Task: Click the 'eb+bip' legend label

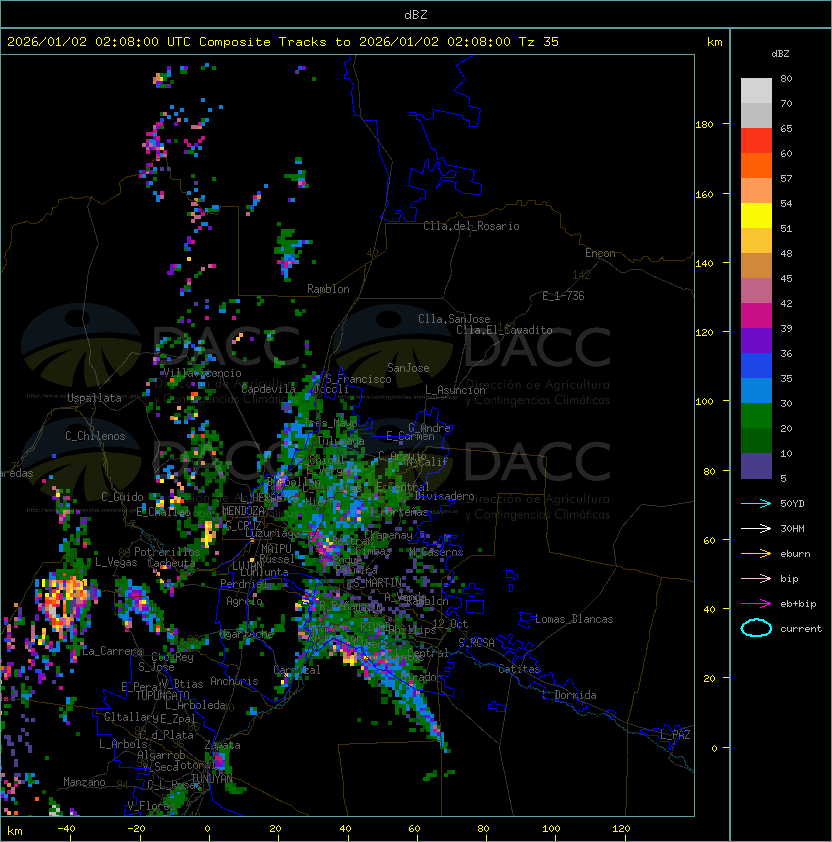Action: click(798, 604)
